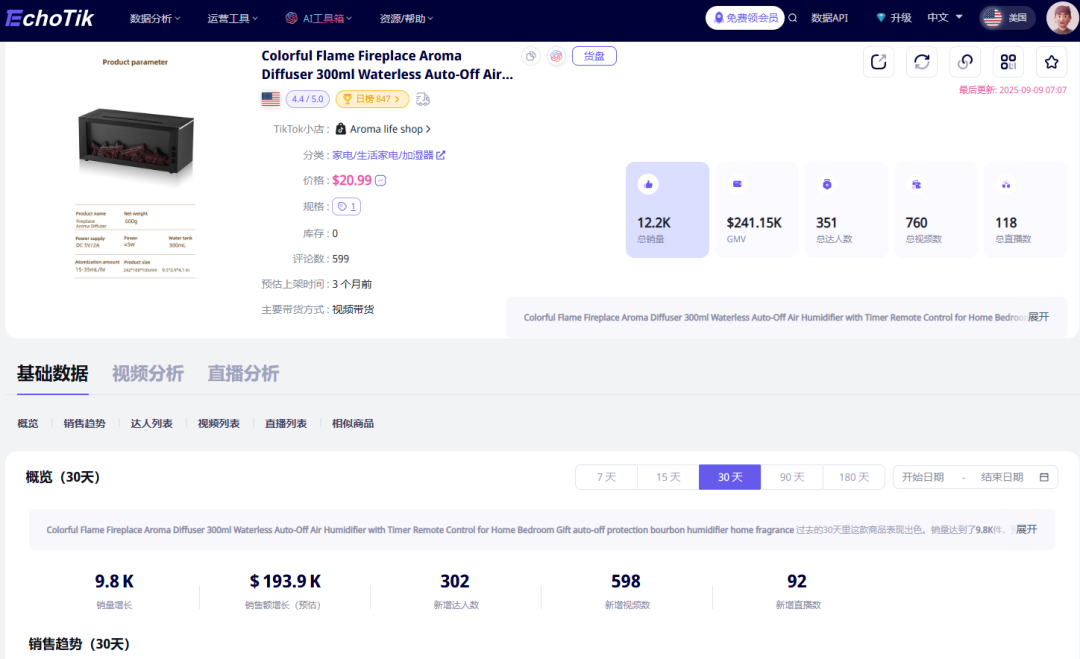Click the user avatar in top right

point(1061,18)
